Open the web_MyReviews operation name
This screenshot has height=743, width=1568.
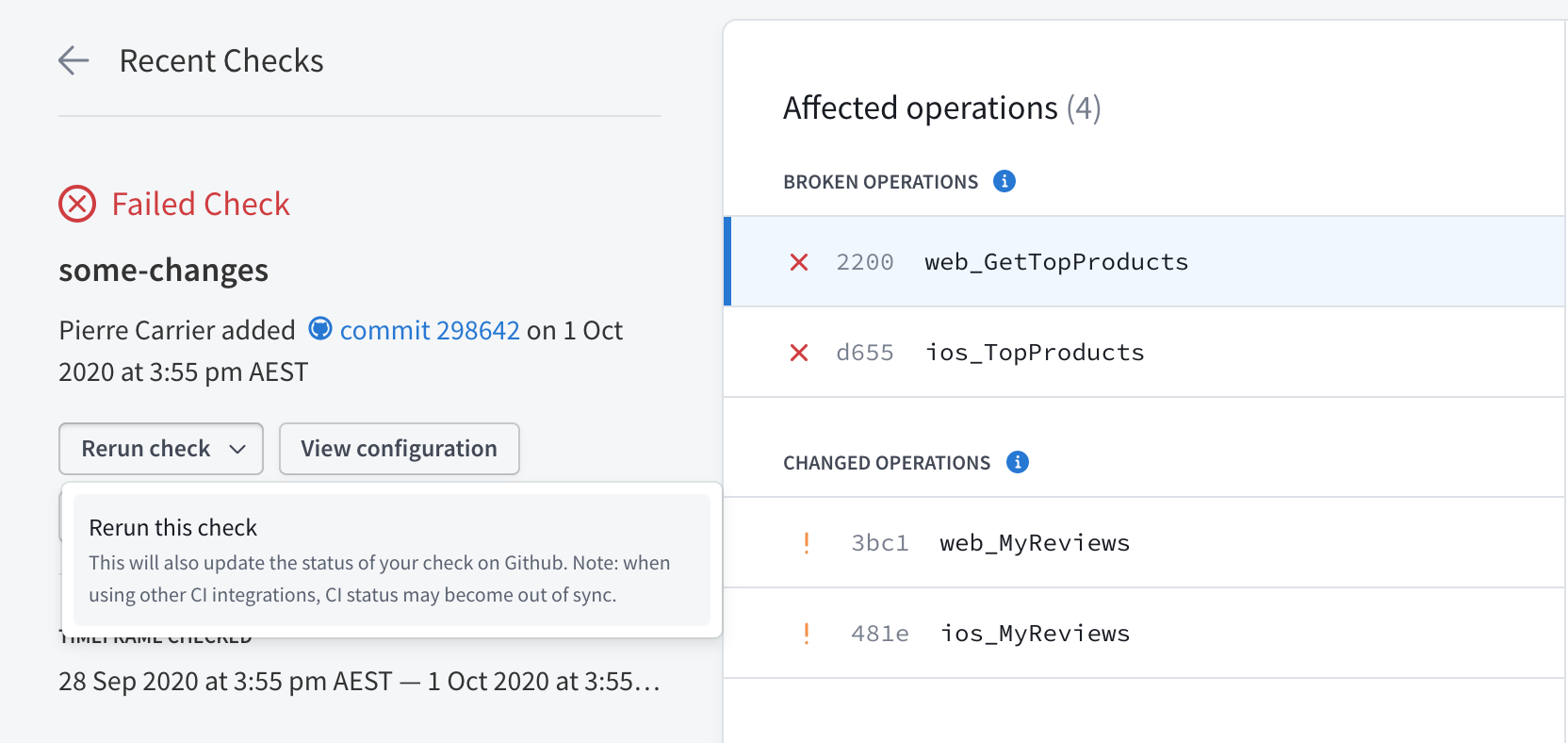(1035, 543)
